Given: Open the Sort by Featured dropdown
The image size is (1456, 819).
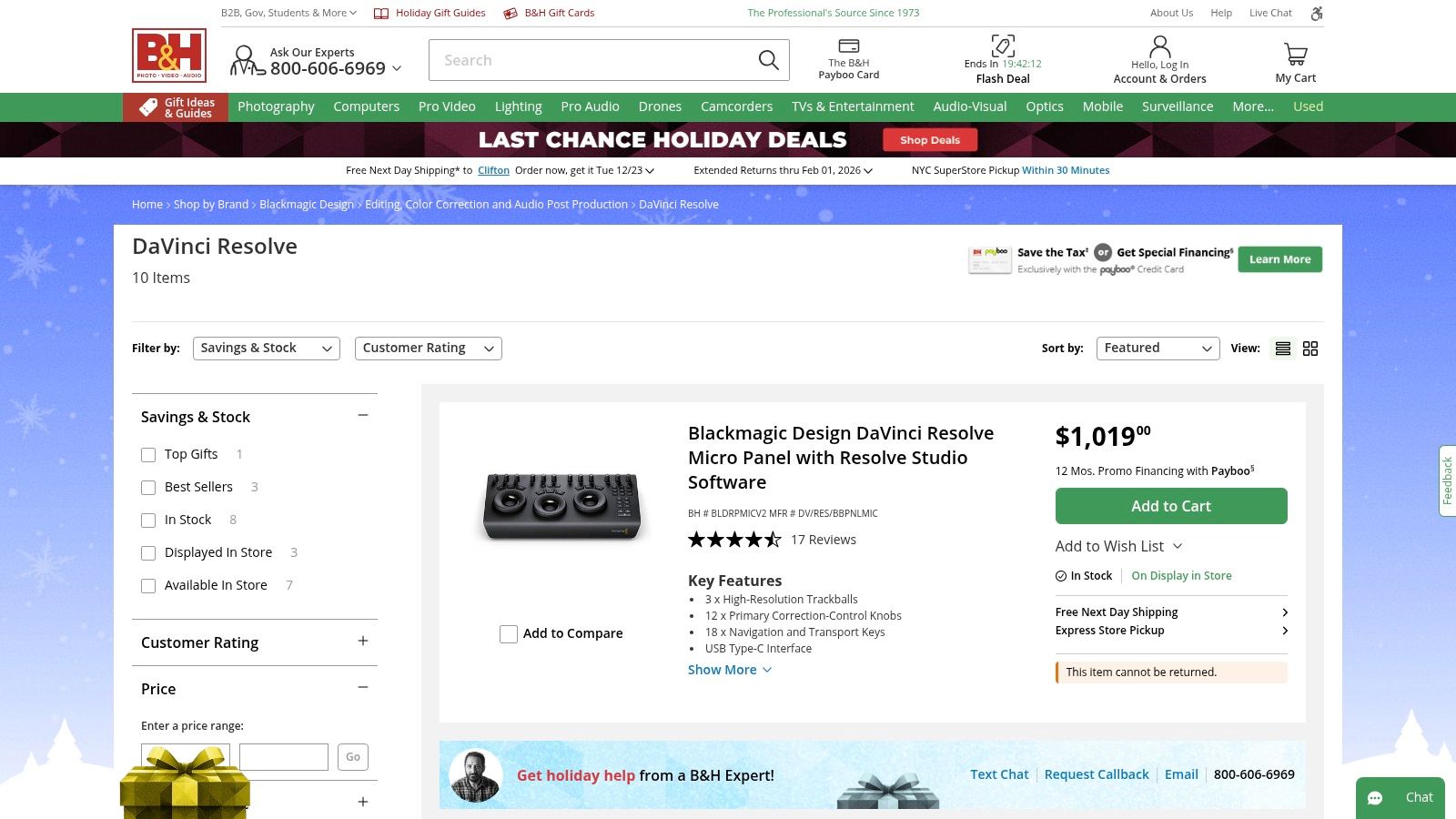Looking at the screenshot, I should coord(1157,348).
